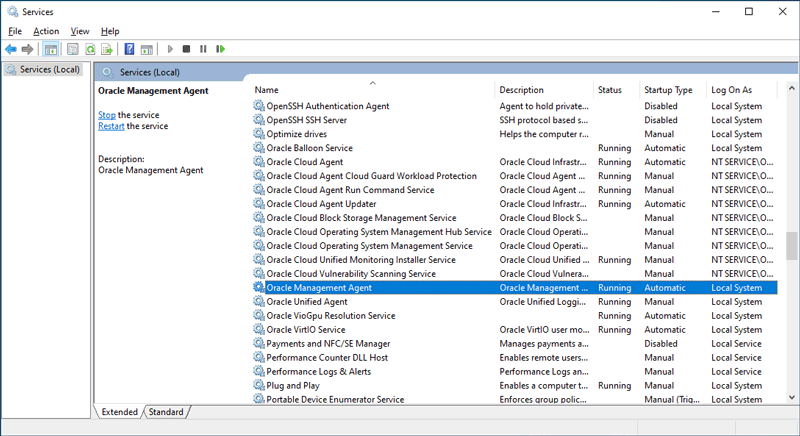
Task: Open the View menu
Action: 80,31
